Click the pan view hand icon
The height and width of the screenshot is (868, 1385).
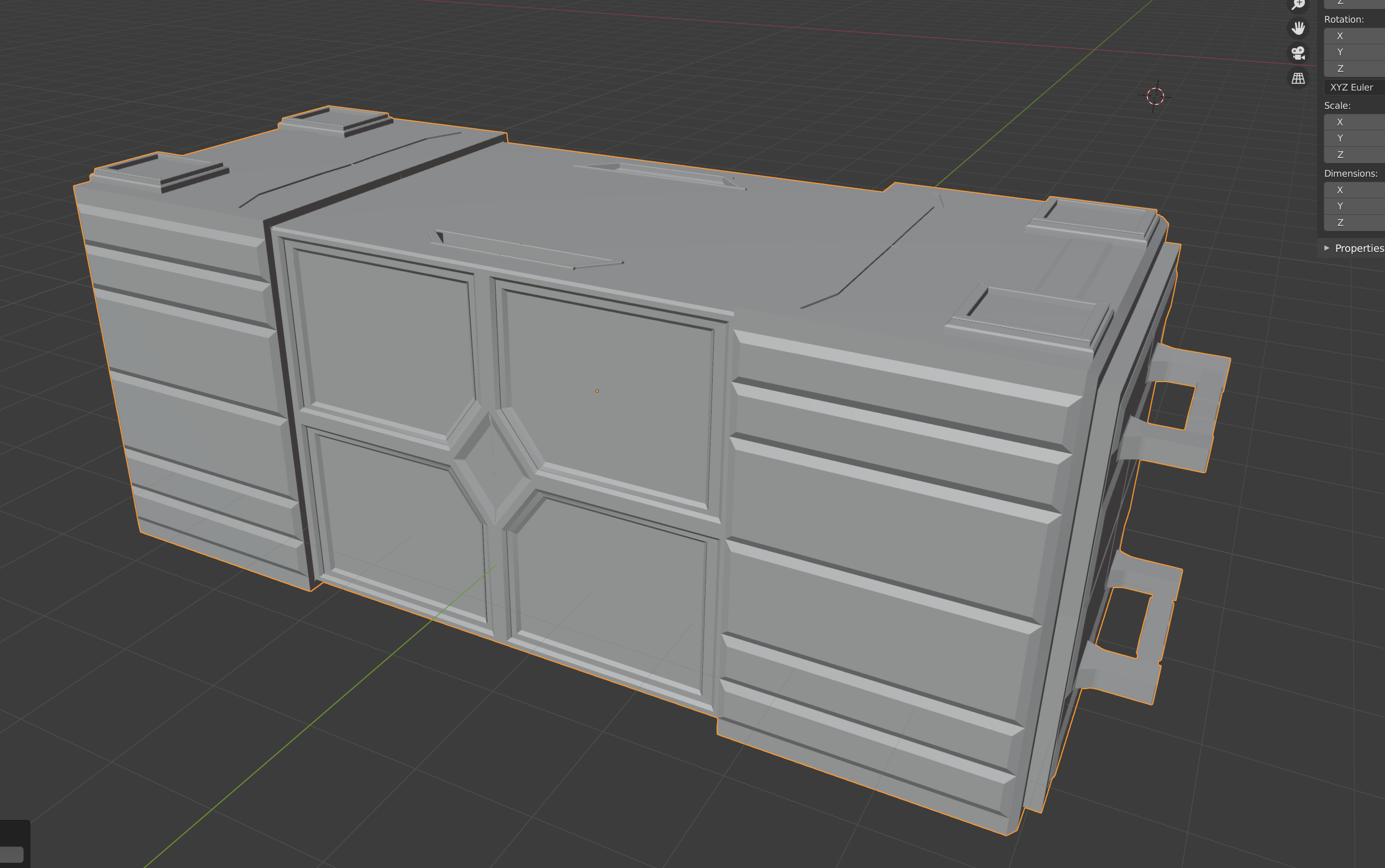1298,28
